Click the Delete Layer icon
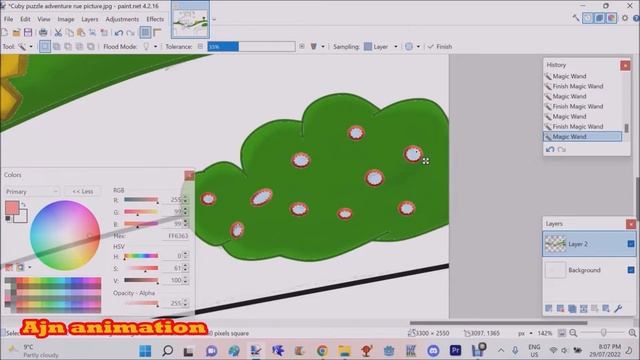Viewport: 640px width, 360px height. tap(560, 309)
